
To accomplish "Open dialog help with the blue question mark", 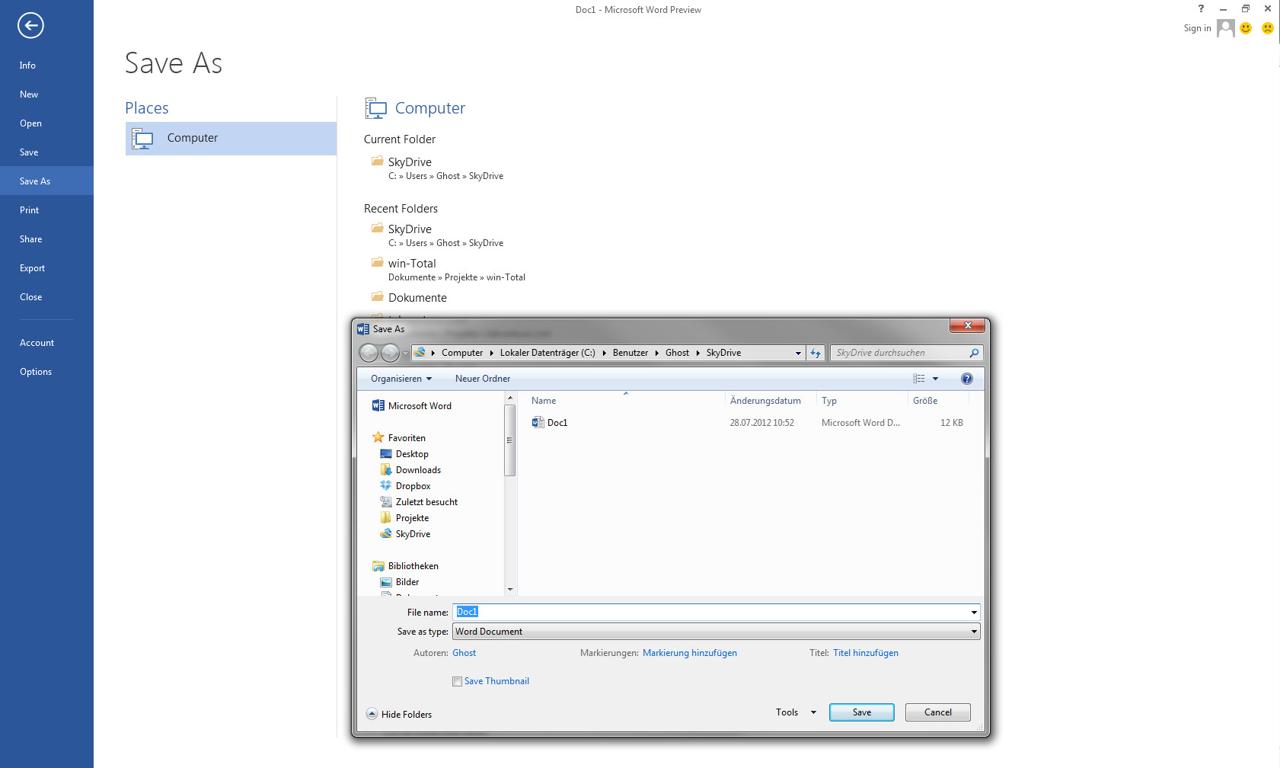I will (x=967, y=379).
